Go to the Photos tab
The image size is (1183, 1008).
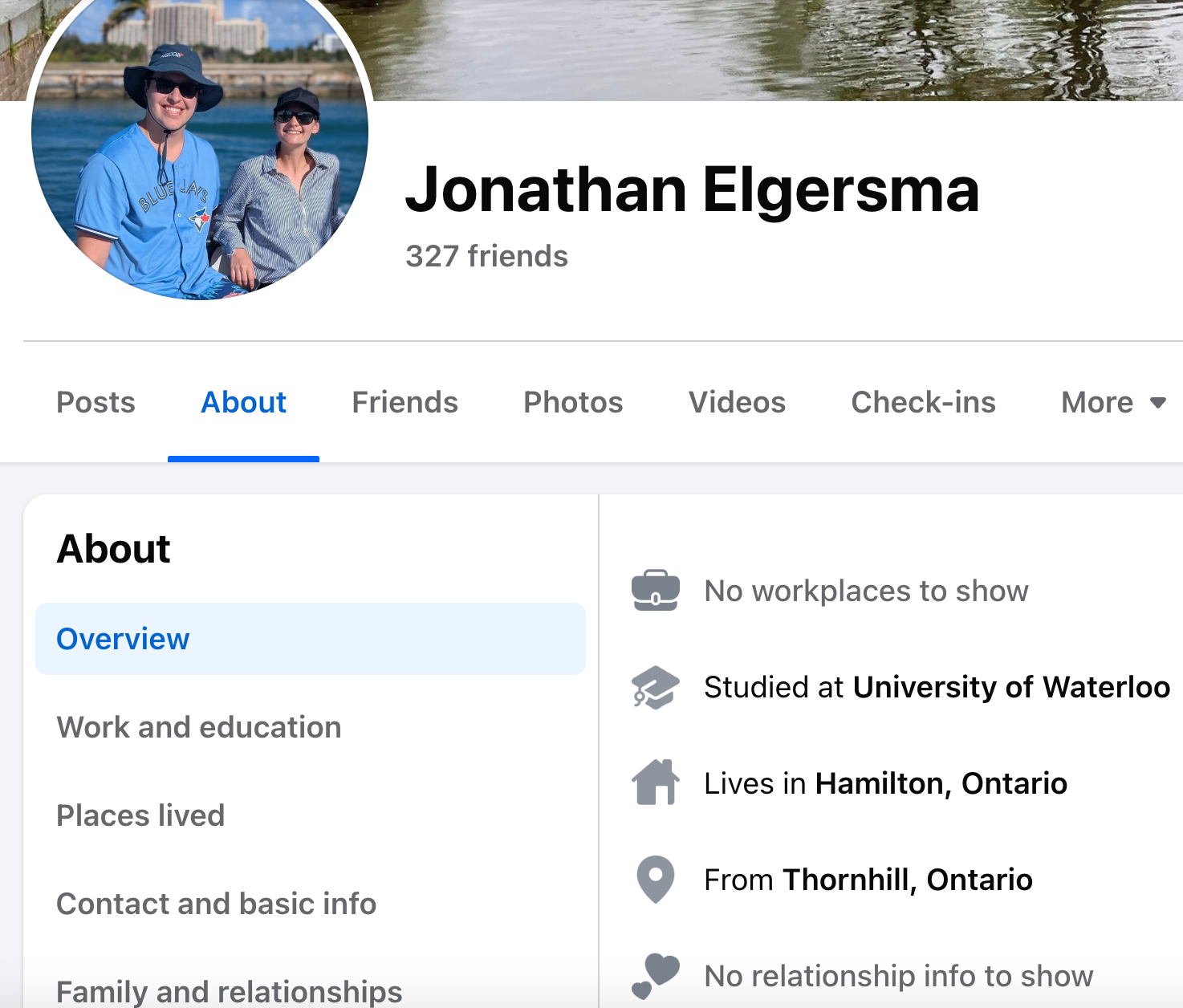(x=573, y=402)
